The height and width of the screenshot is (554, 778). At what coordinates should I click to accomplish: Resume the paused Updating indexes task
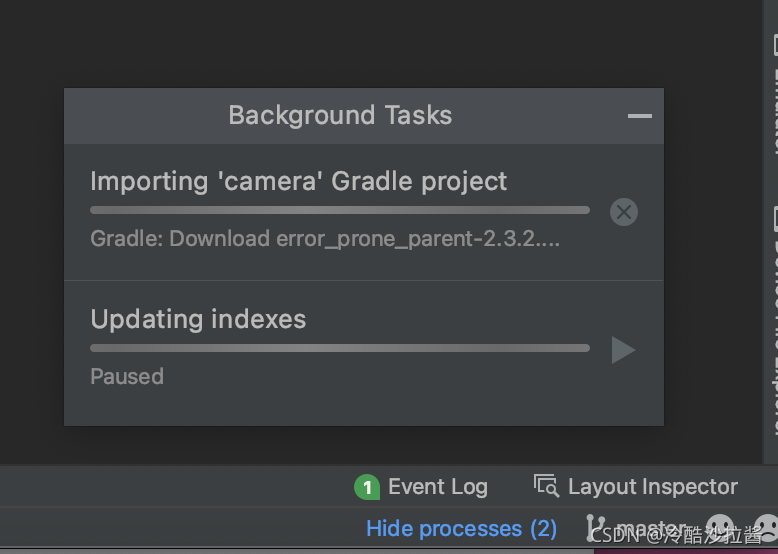click(623, 350)
